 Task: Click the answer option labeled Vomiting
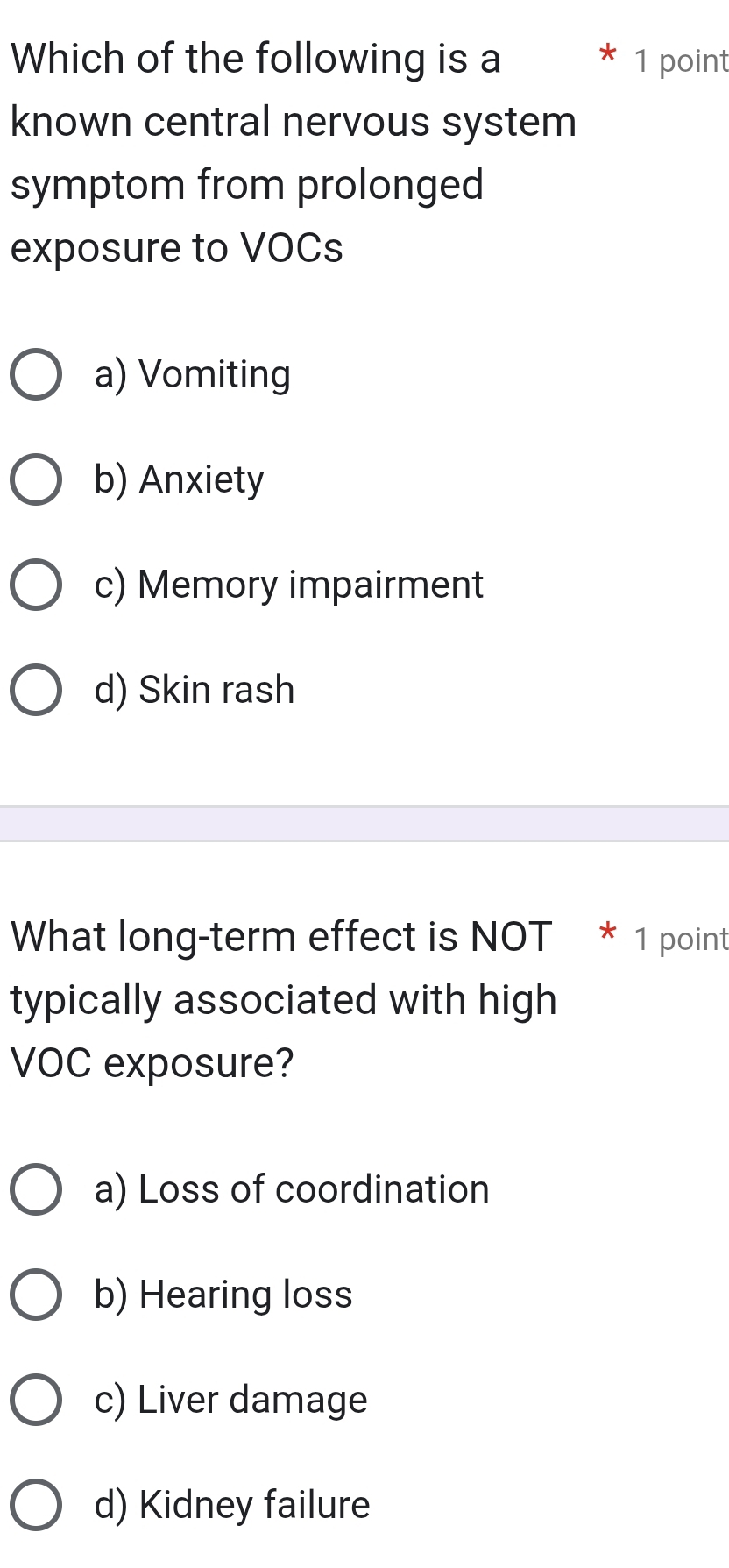pyautogui.click(x=193, y=374)
